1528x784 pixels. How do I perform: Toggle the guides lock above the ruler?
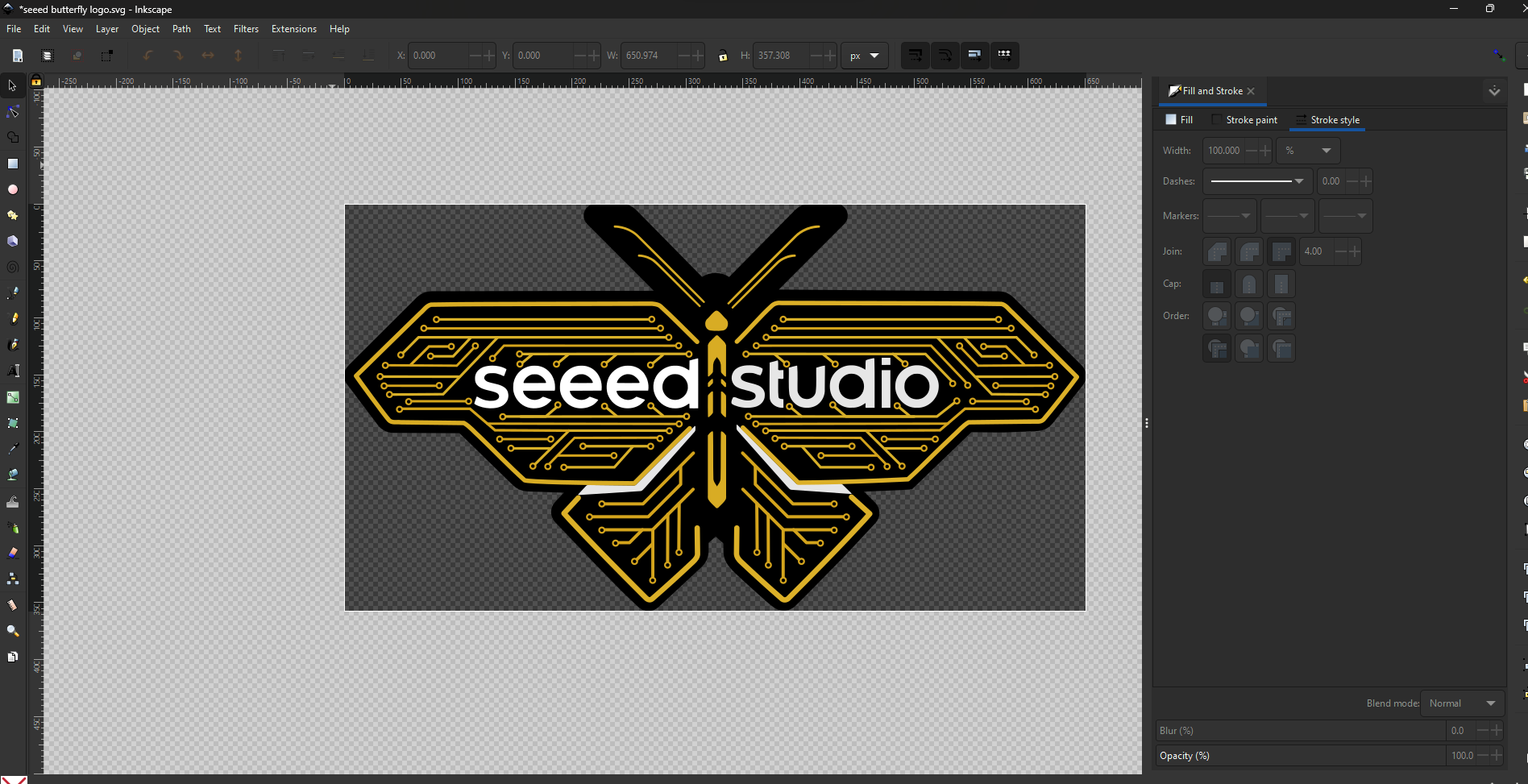(x=35, y=81)
